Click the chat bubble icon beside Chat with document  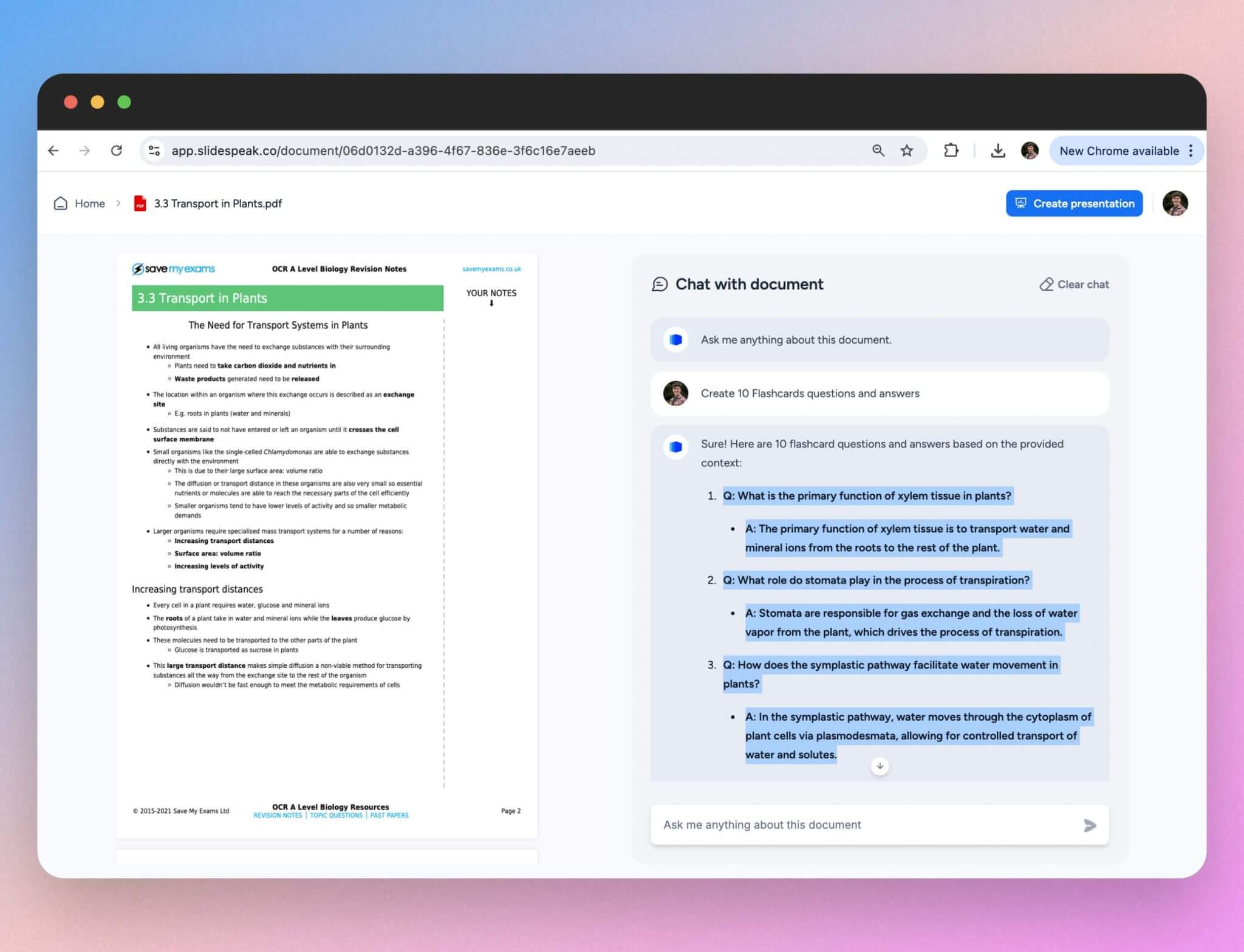660,284
